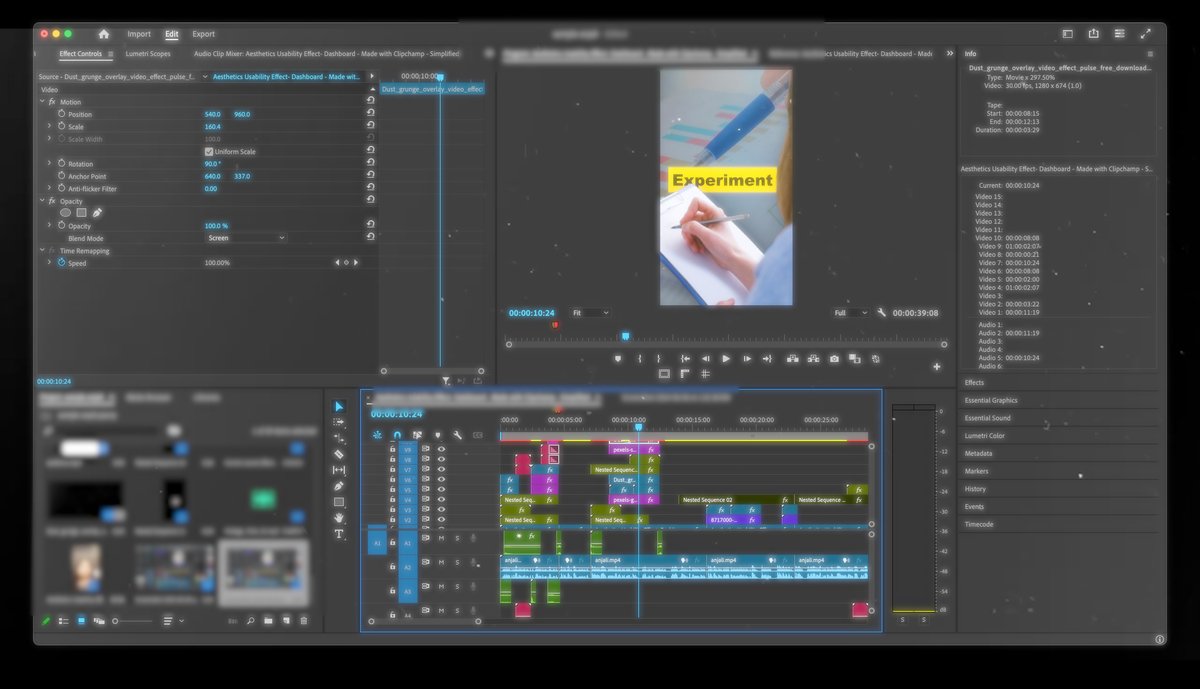This screenshot has height=689, width=1200.
Task: Collapse the Motion effect group
Action: click(x=42, y=102)
